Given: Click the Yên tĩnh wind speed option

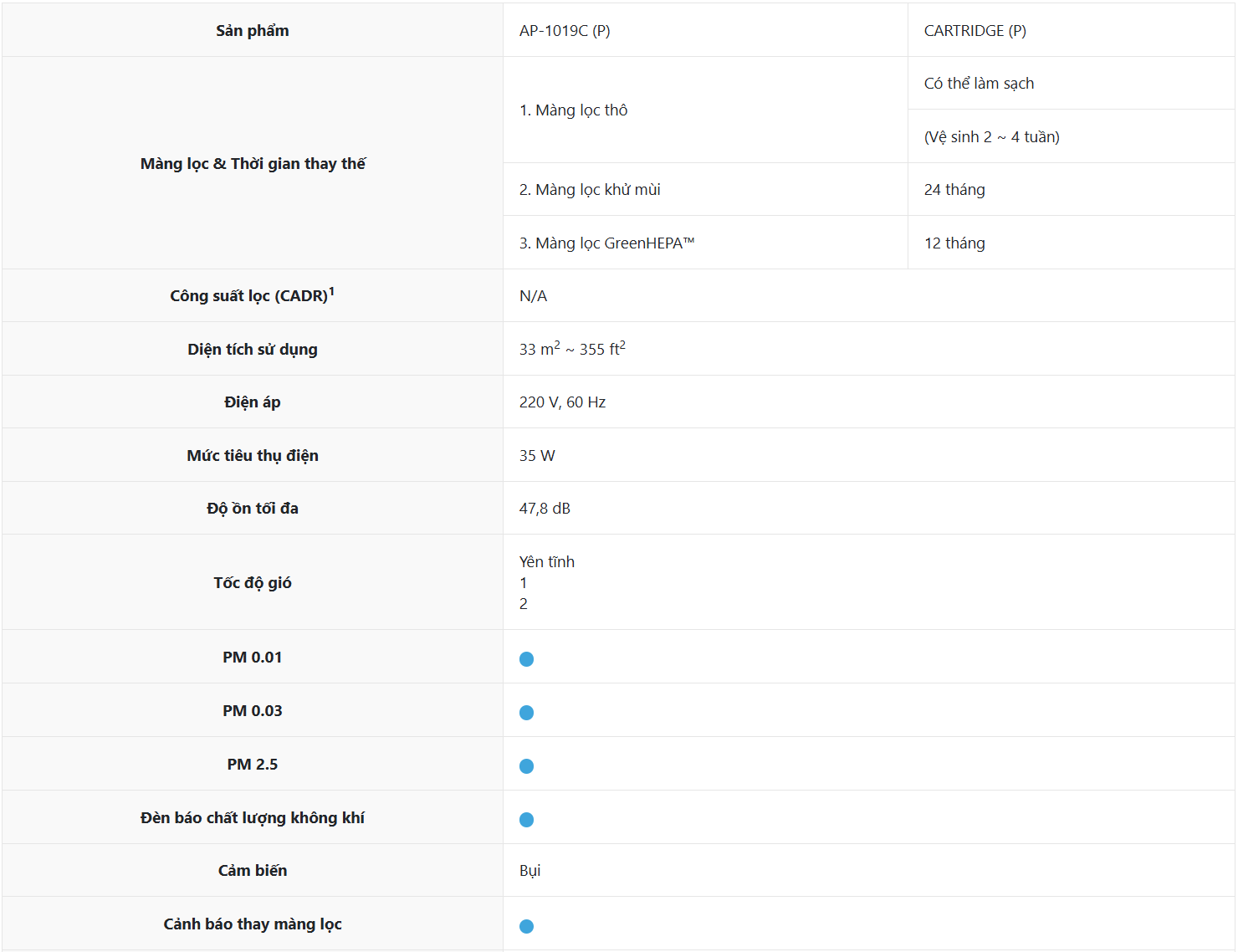Looking at the screenshot, I should 547,562.
